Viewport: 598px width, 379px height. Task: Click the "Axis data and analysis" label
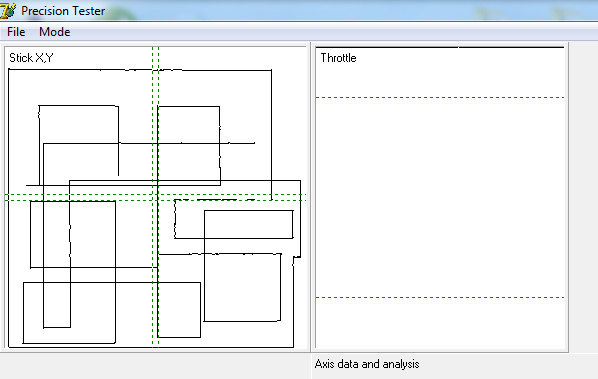point(367,364)
